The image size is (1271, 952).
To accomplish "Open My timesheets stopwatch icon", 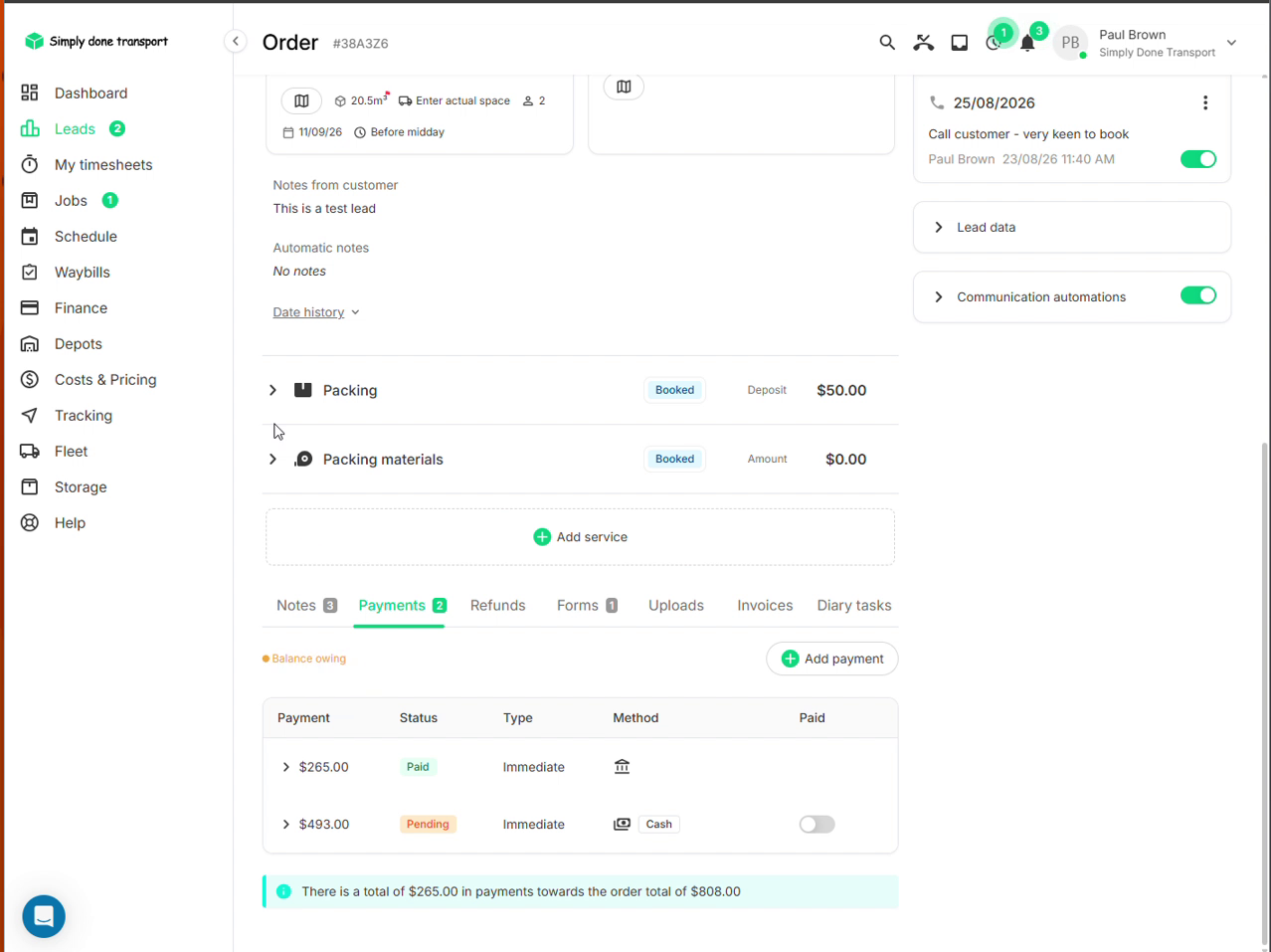I will point(30,164).
